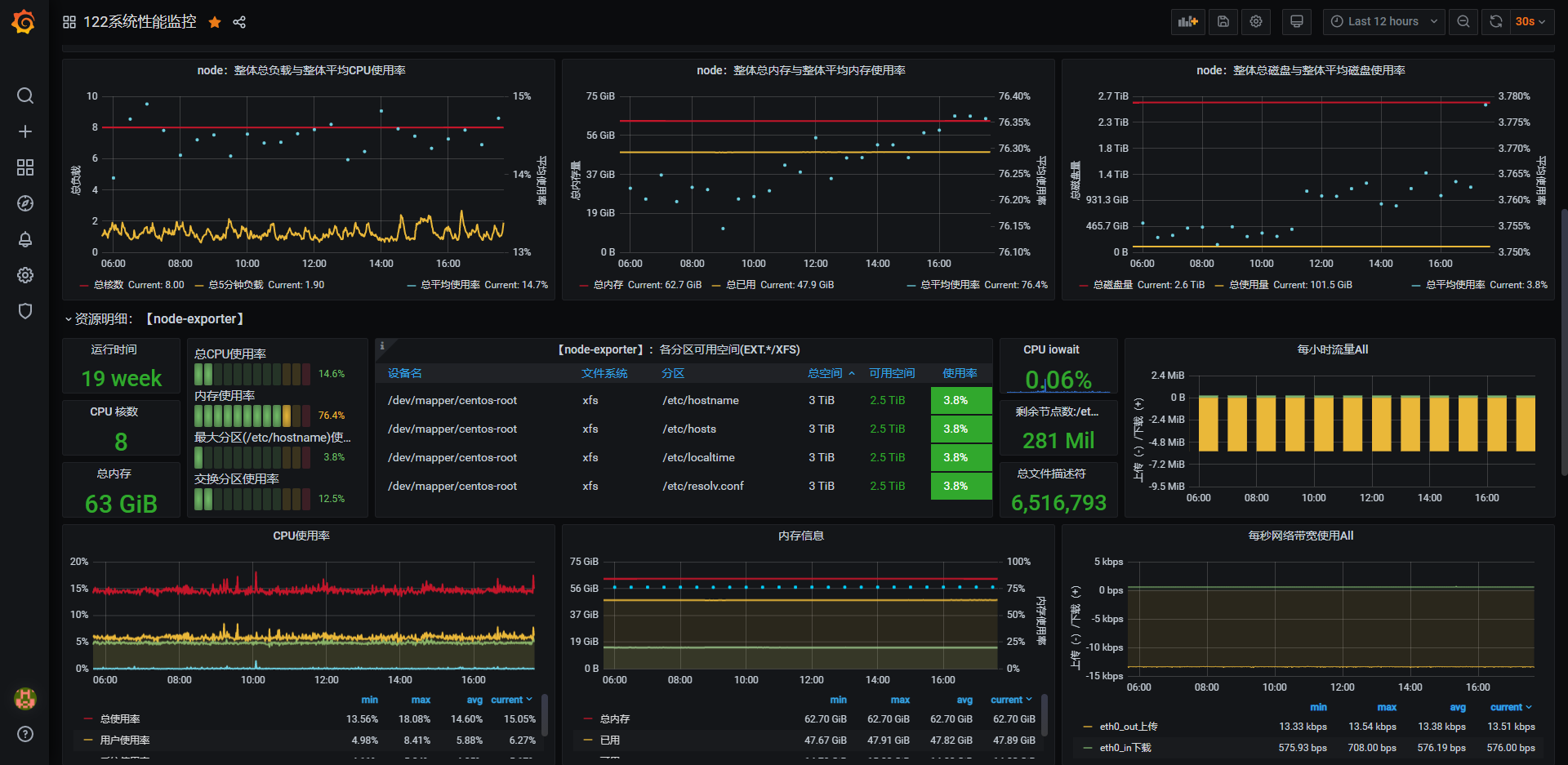1568x765 pixels.
Task: Sort CPU使用率 legend by current column
Action: pyautogui.click(x=511, y=700)
